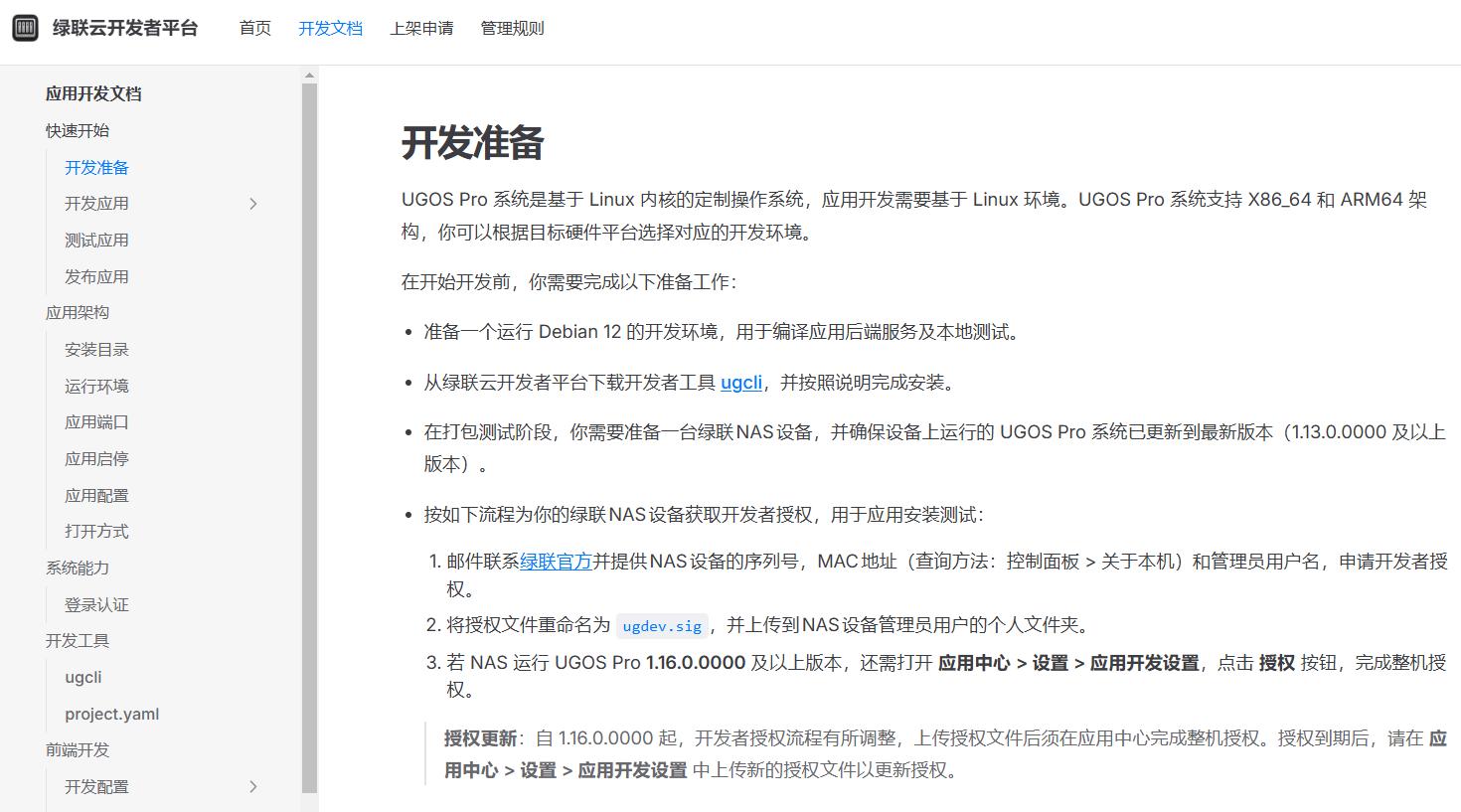Open 应用启停 sidebar page
The height and width of the screenshot is (812, 1461).
coord(97,458)
